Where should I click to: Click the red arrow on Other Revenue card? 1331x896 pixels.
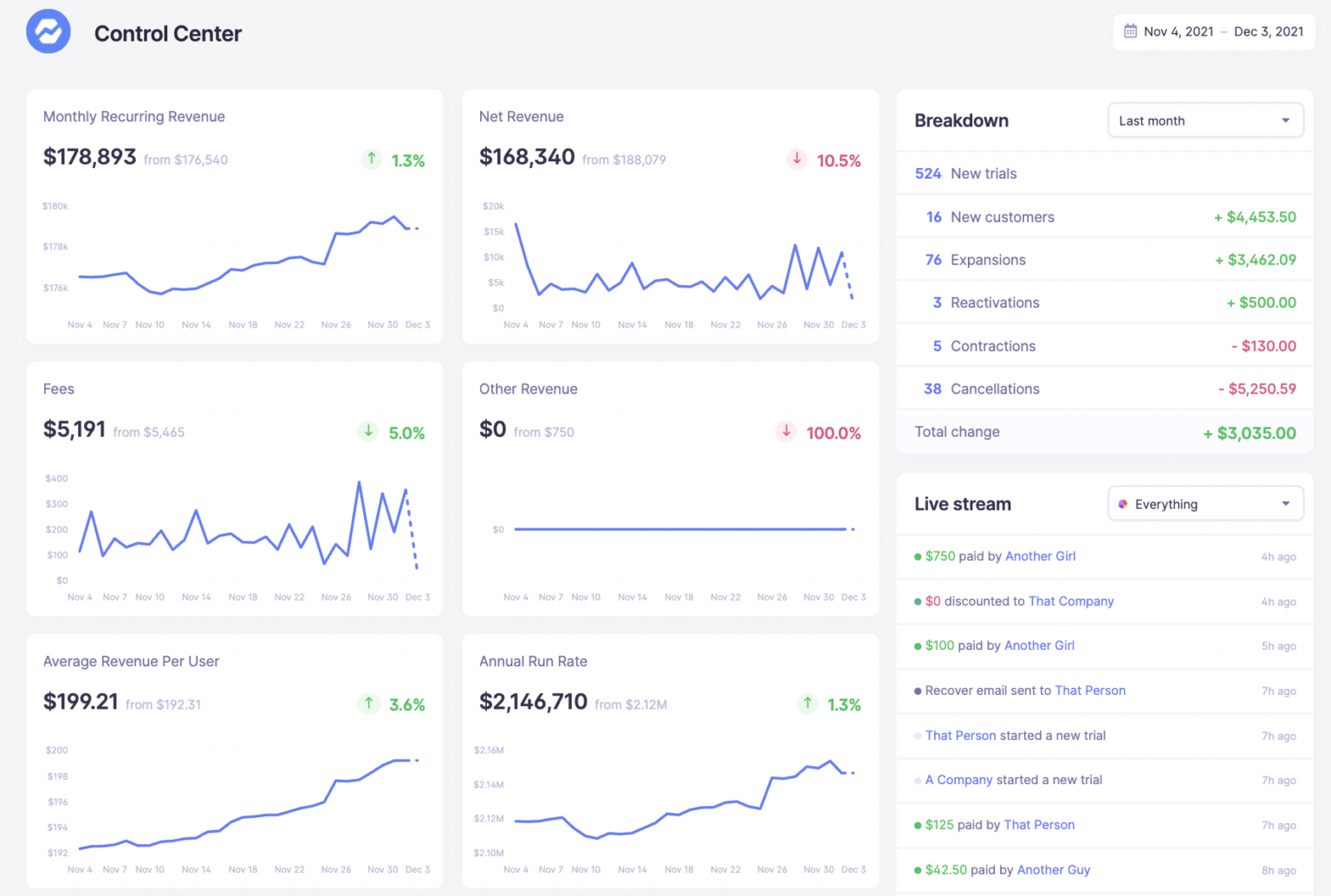[x=786, y=432]
